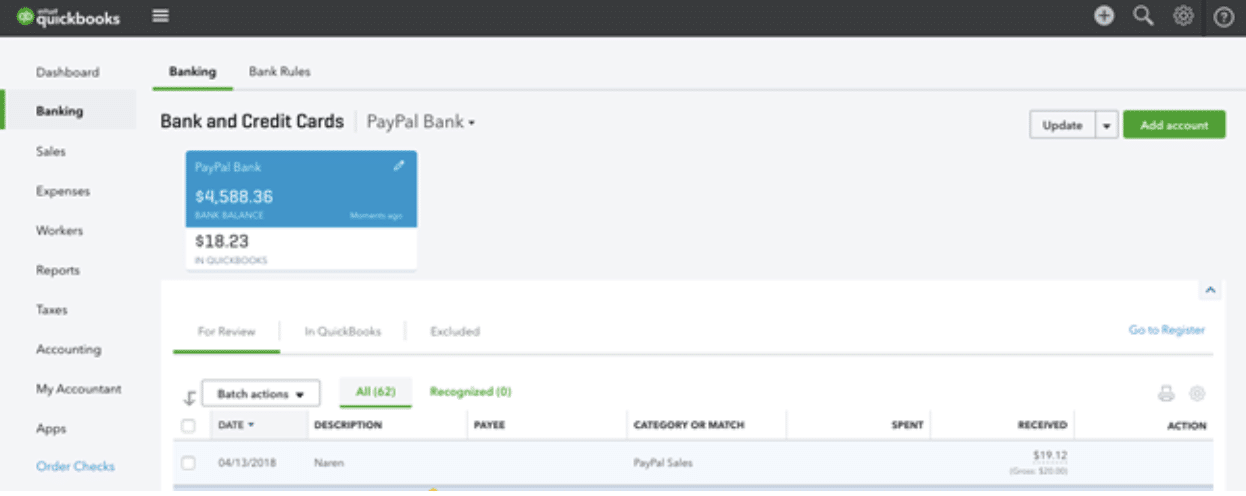Open Banking in the sidebar
Screen dimensions: 1246x496
[x=68, y=111]
